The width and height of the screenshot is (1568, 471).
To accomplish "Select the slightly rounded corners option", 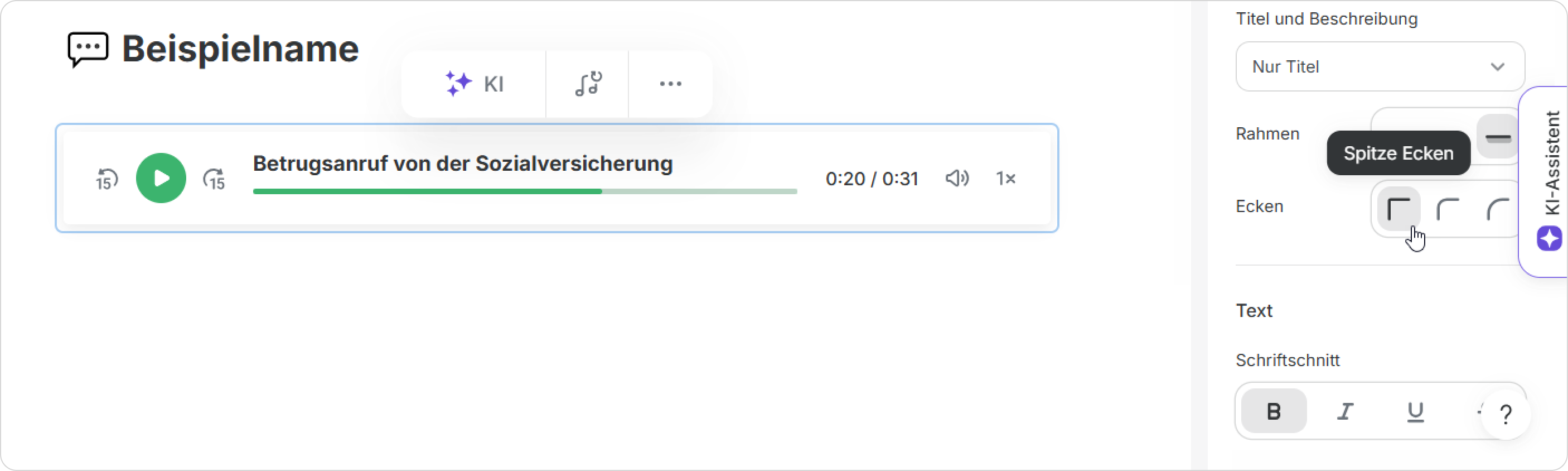I will click(1448, 209).
